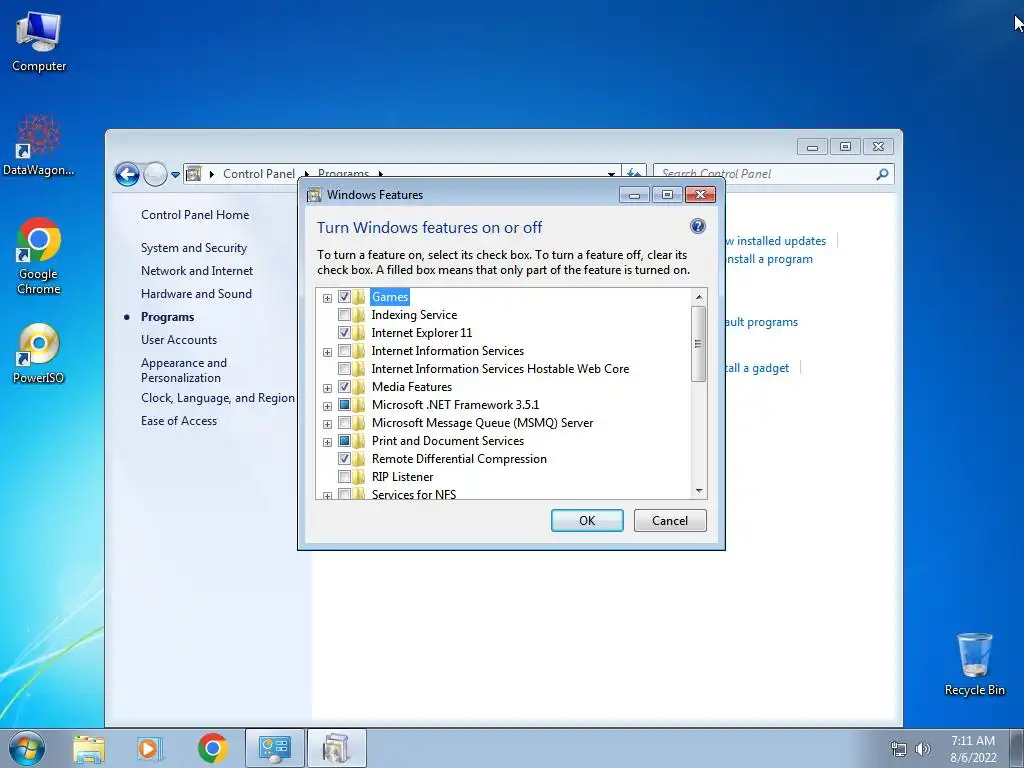Viewport: 1024px width, 768px height.
Task: Toggle the Media Features checkbox
Action: (x=344, y=387)
